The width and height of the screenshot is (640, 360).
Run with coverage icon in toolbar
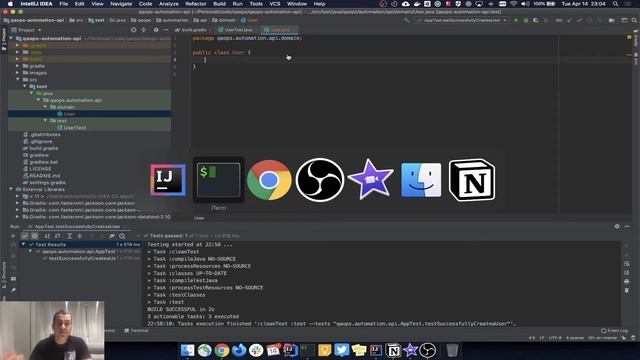tap(536, 20)
